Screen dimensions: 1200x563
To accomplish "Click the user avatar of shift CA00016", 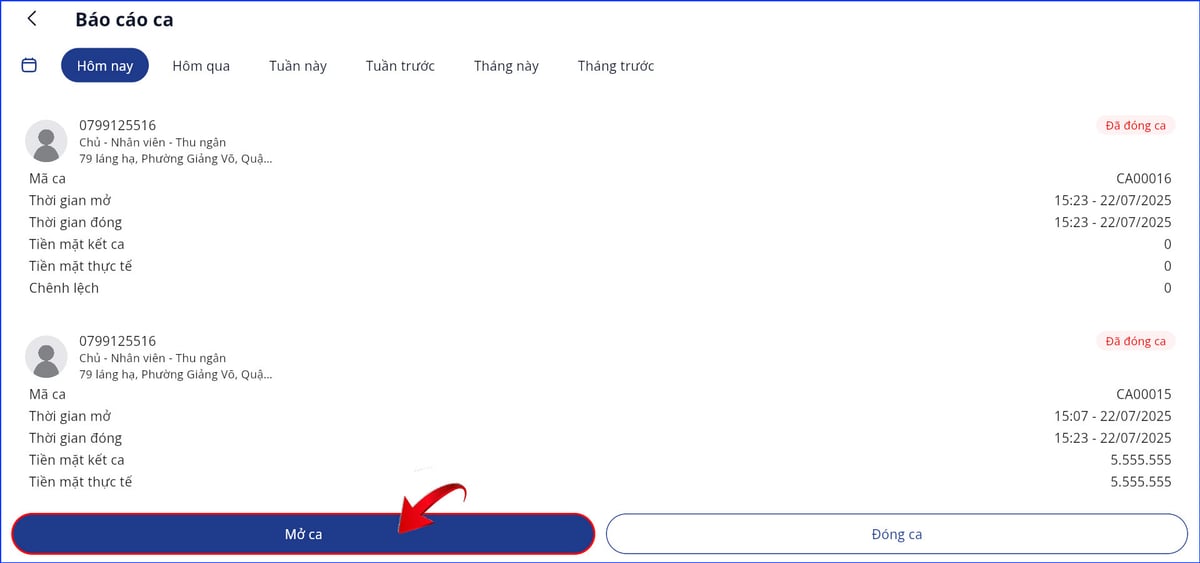I will tap(46, 141).
